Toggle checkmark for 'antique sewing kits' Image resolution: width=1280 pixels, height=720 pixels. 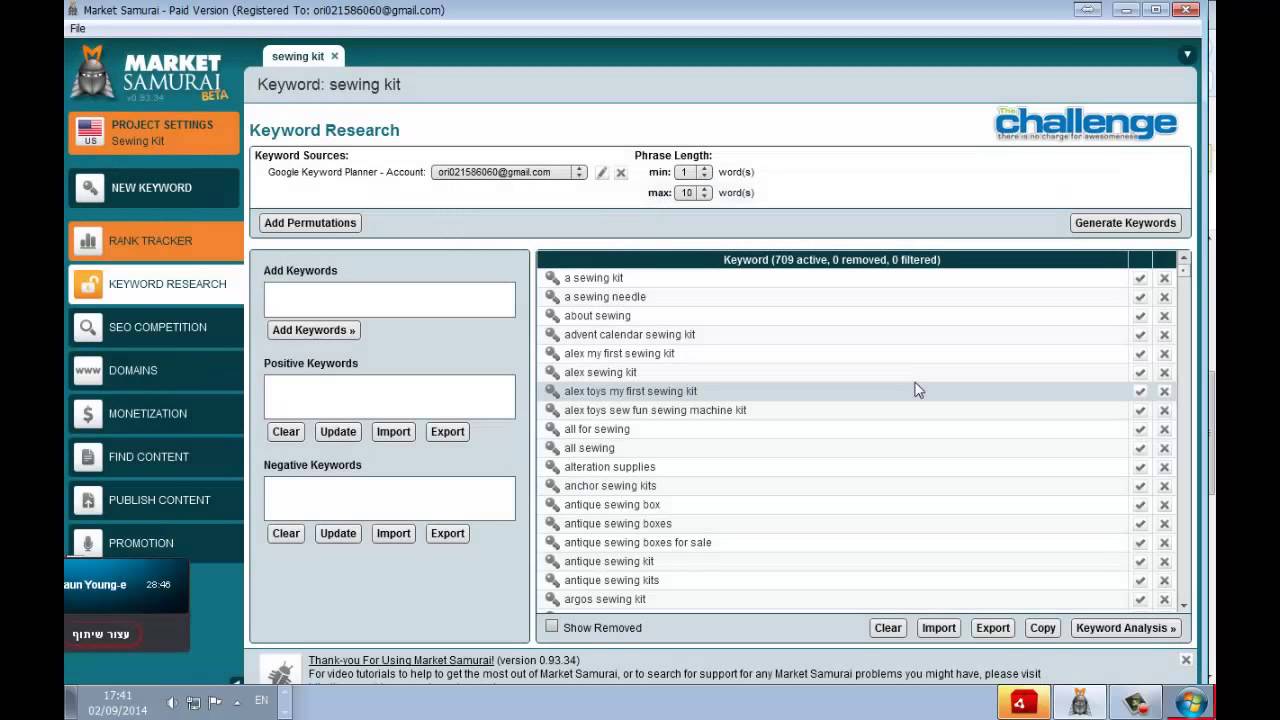pos(1140,581)
